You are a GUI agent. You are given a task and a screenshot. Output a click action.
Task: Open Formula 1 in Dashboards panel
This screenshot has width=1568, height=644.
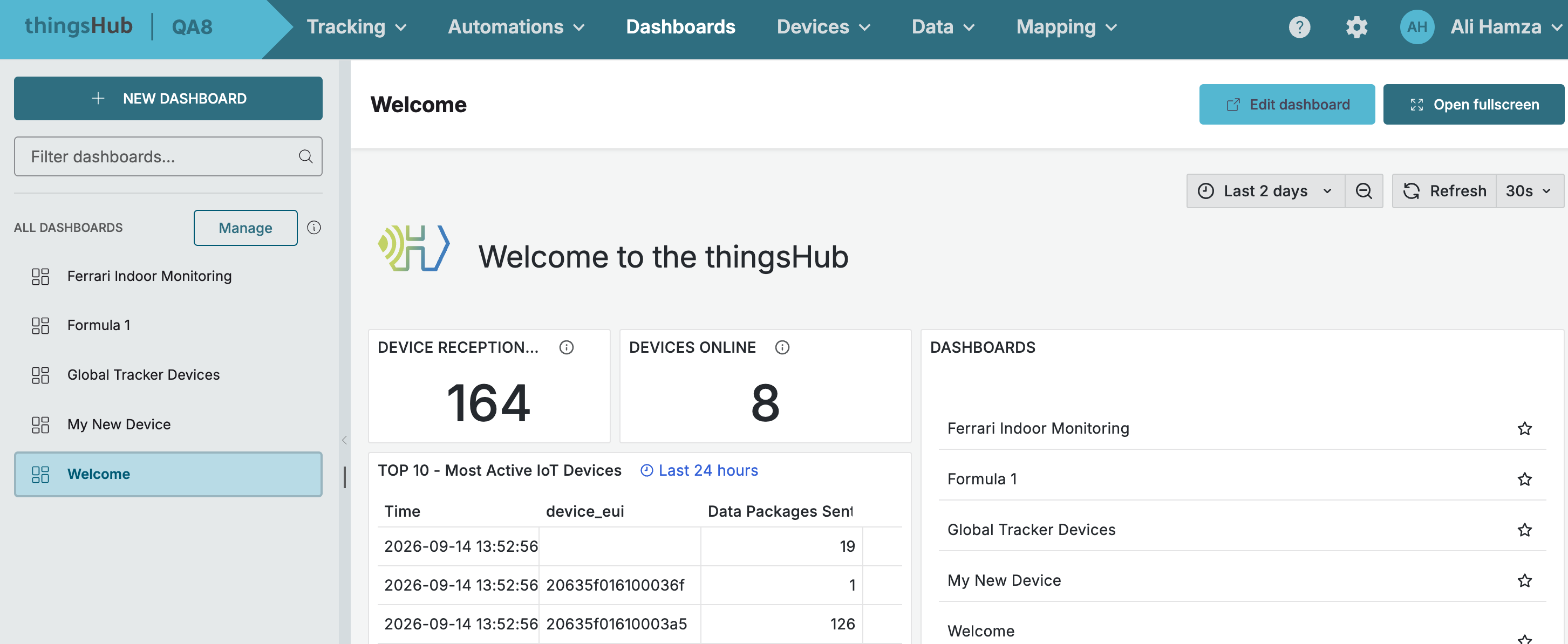[982, 479]
